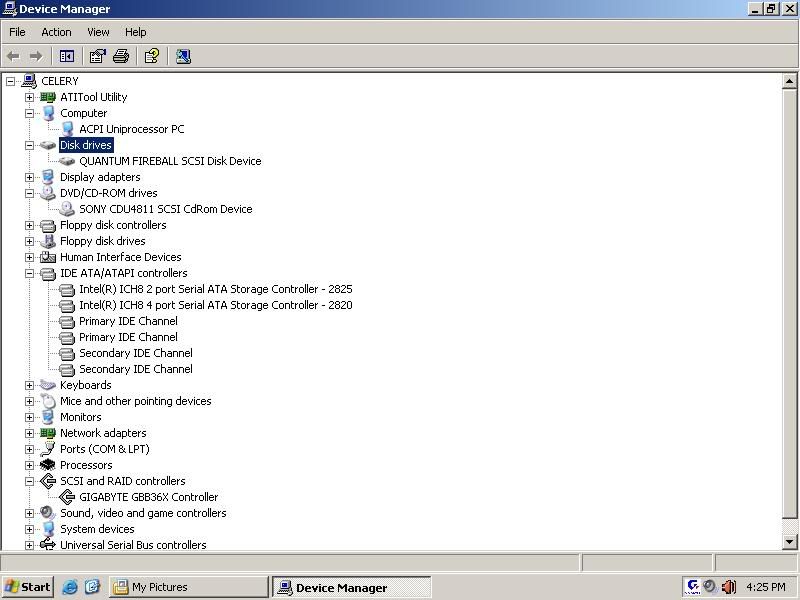The image size is (800, 600).
Task: Select ACPI Uniprocessor PC entry
Action: tap(132, 129)
